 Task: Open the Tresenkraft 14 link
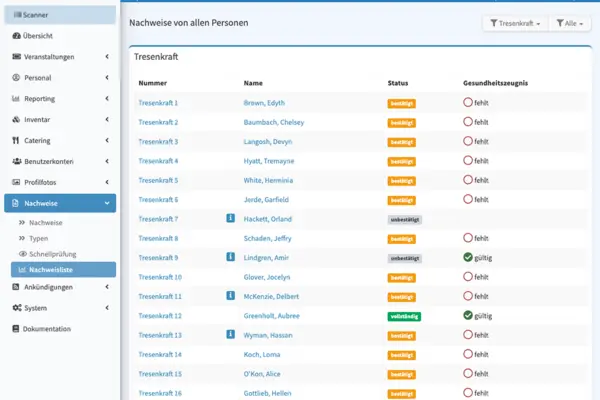(160, 354)
